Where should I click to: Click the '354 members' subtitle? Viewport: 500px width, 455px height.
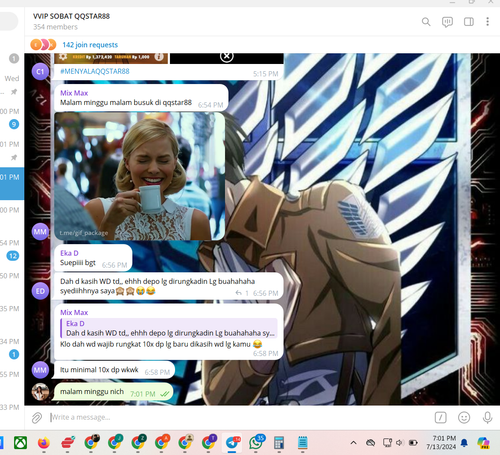point(55,27)
